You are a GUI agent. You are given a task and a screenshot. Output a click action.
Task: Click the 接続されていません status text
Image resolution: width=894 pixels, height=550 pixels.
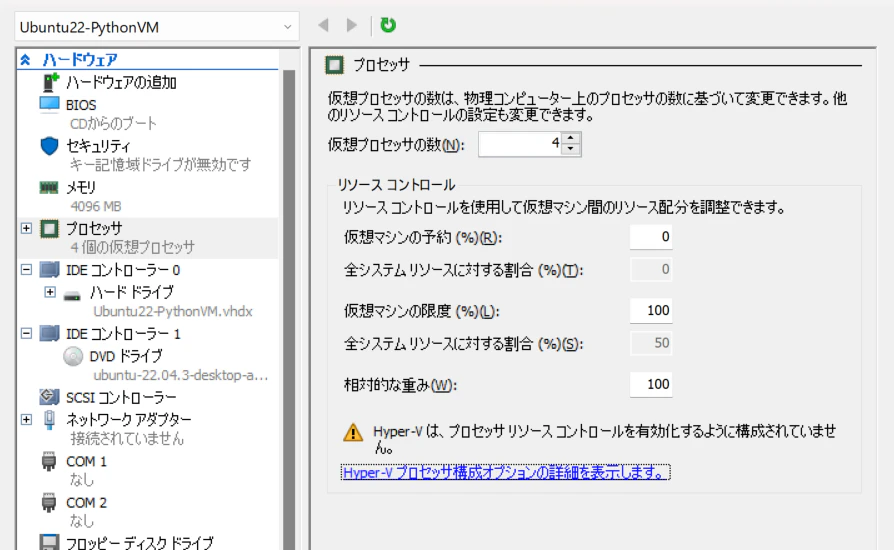point(127,439)
